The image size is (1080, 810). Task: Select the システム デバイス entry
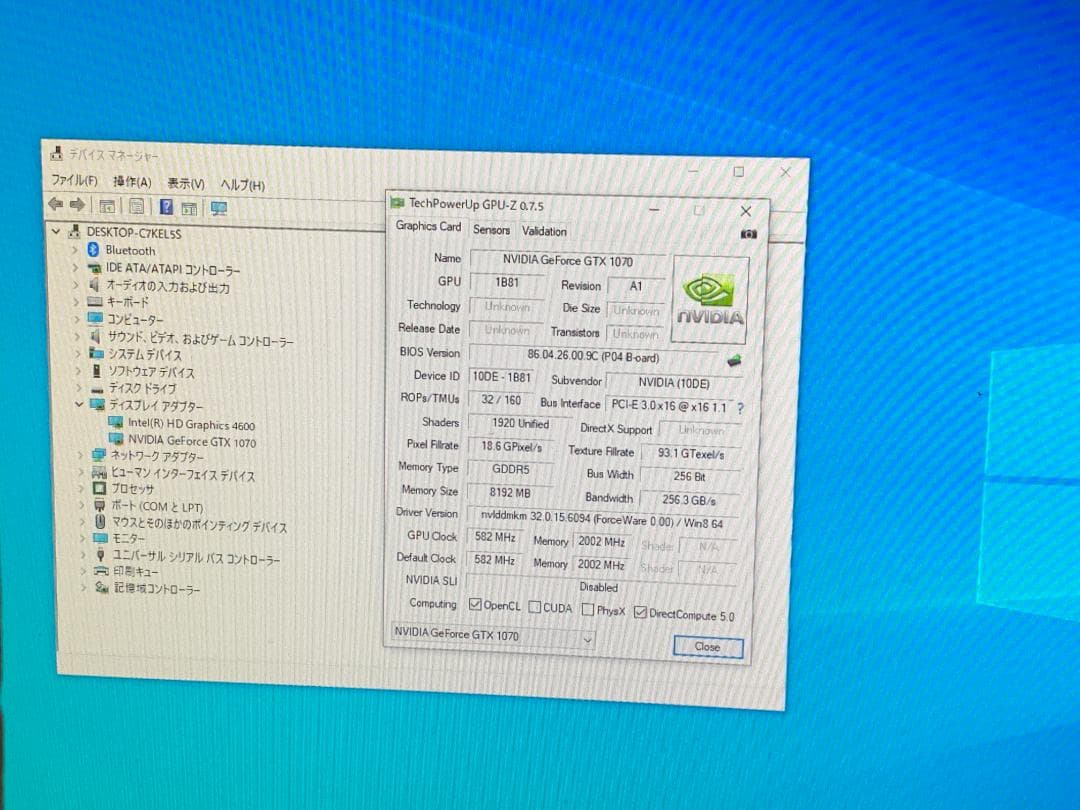(x=145, y=355)
